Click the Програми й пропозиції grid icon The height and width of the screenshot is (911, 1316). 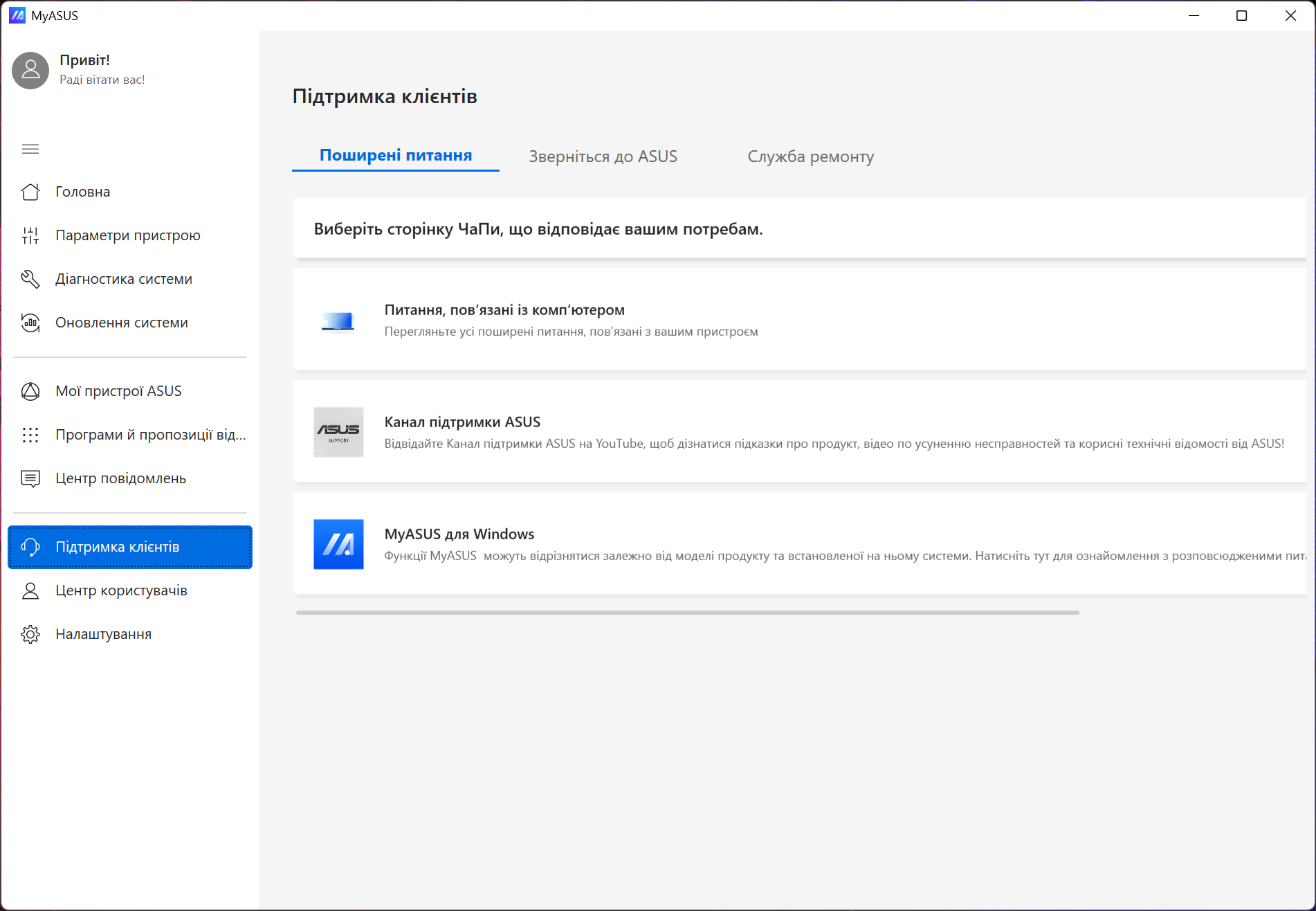30,435
